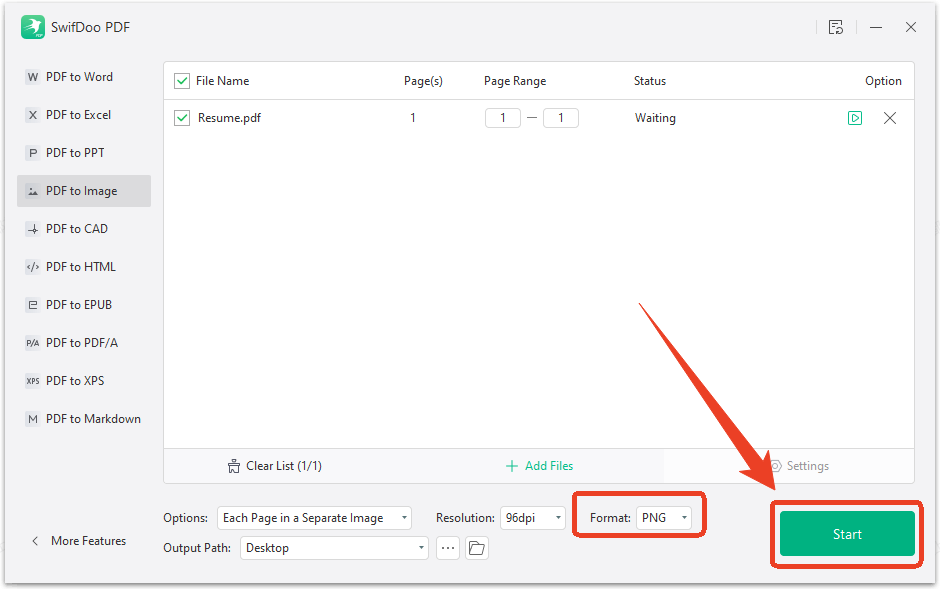The width and height of the screenshot is (940, 589).
Task: Switch to PDF to Markdown conversion
Action: tap(84, 419)
